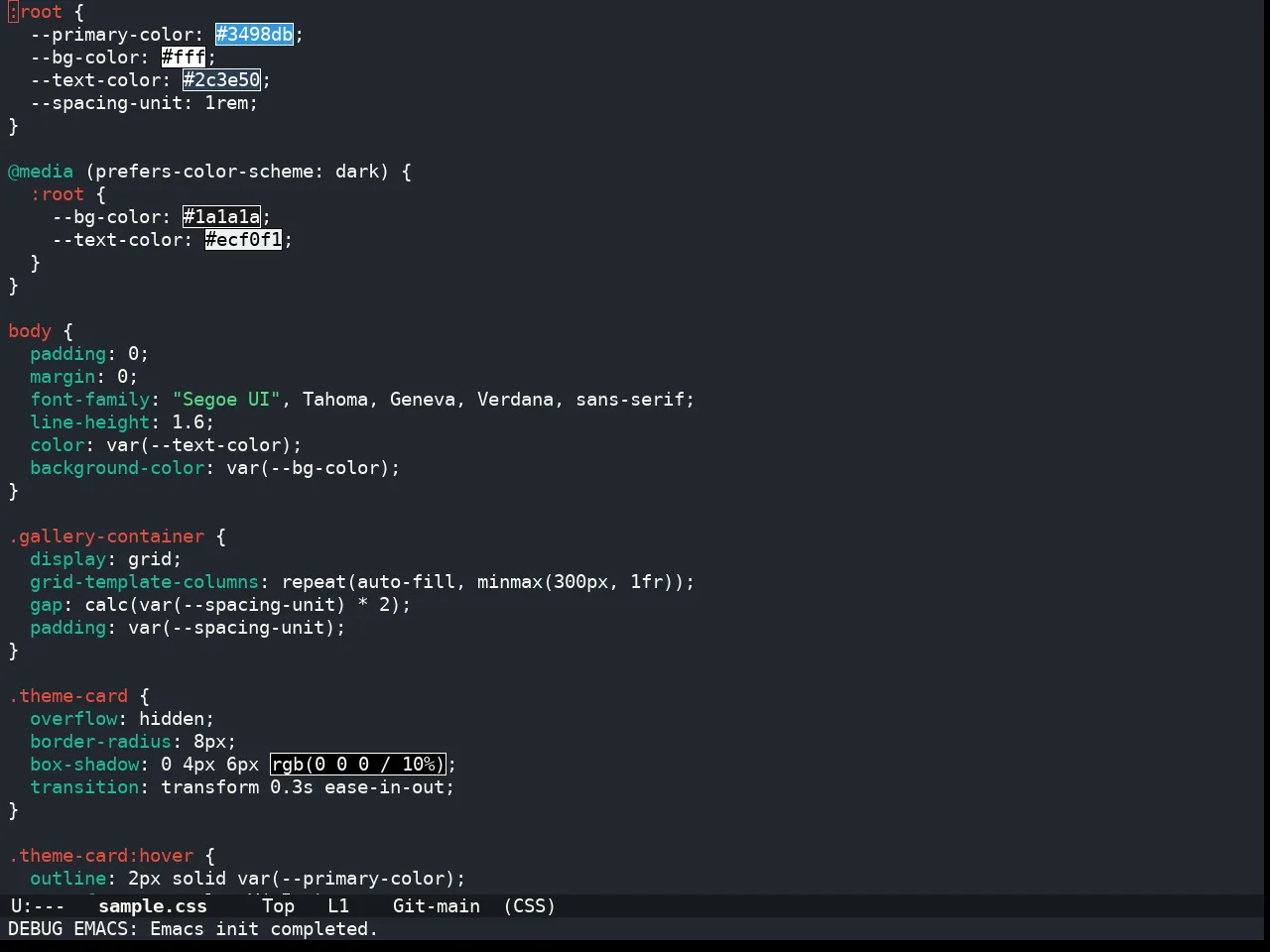The width and height of the screenshot is (1270, 952).
Task: Click the echo area message 'Emacs init completed.'
Action: coord(264,929)
